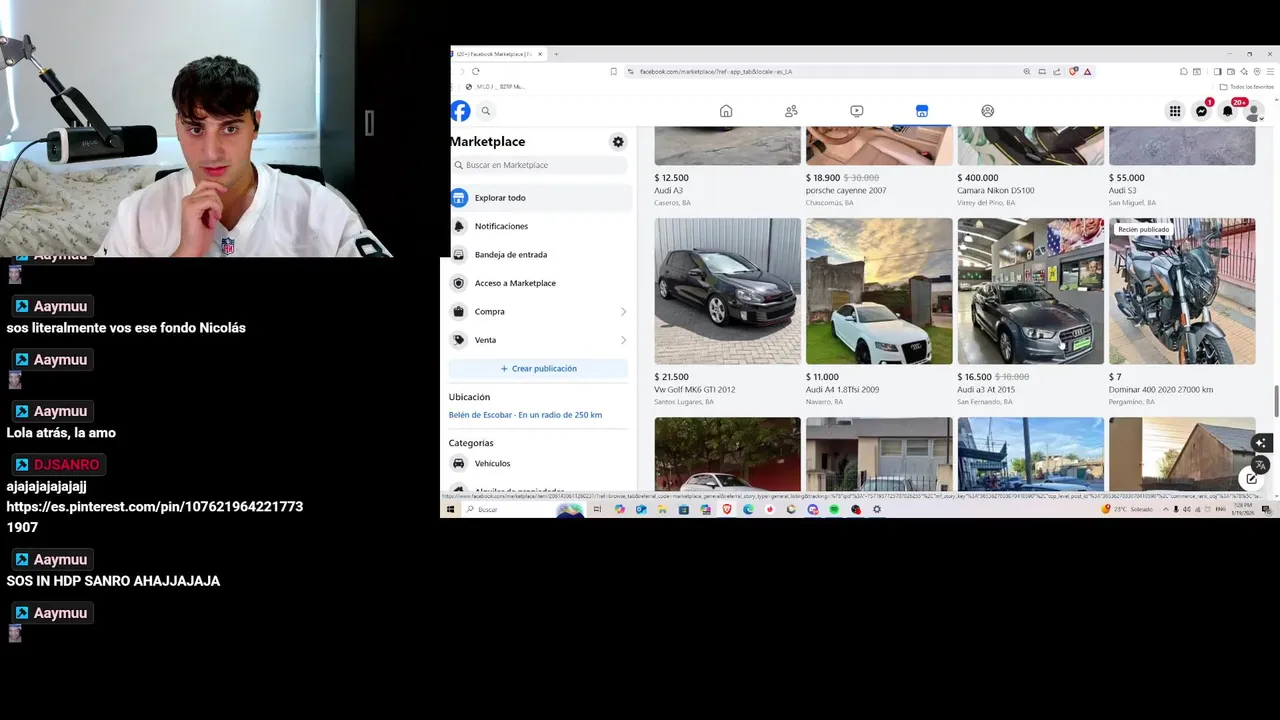Click the floating sparkle AI button
This screenshot has height=720, width=1280.
[1260, 443]
